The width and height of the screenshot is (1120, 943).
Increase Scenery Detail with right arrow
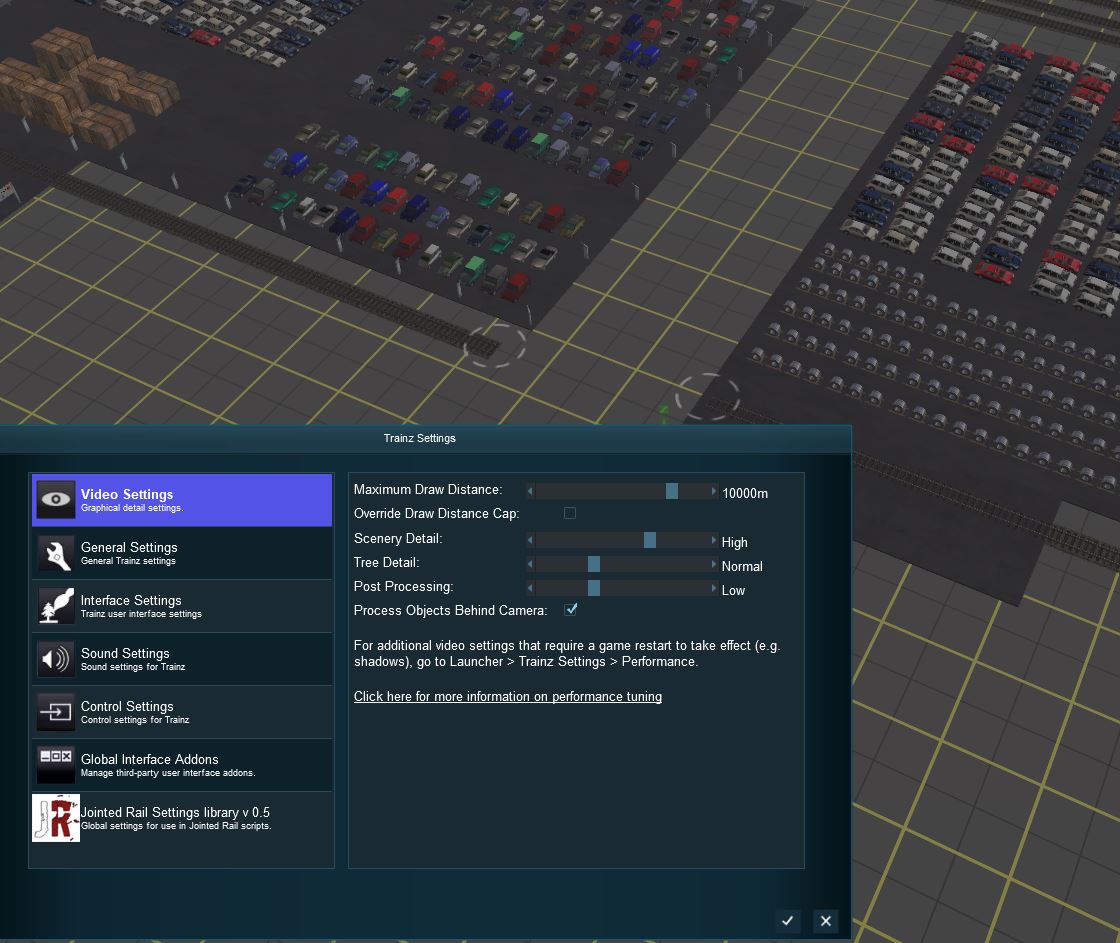click(713, 540)
